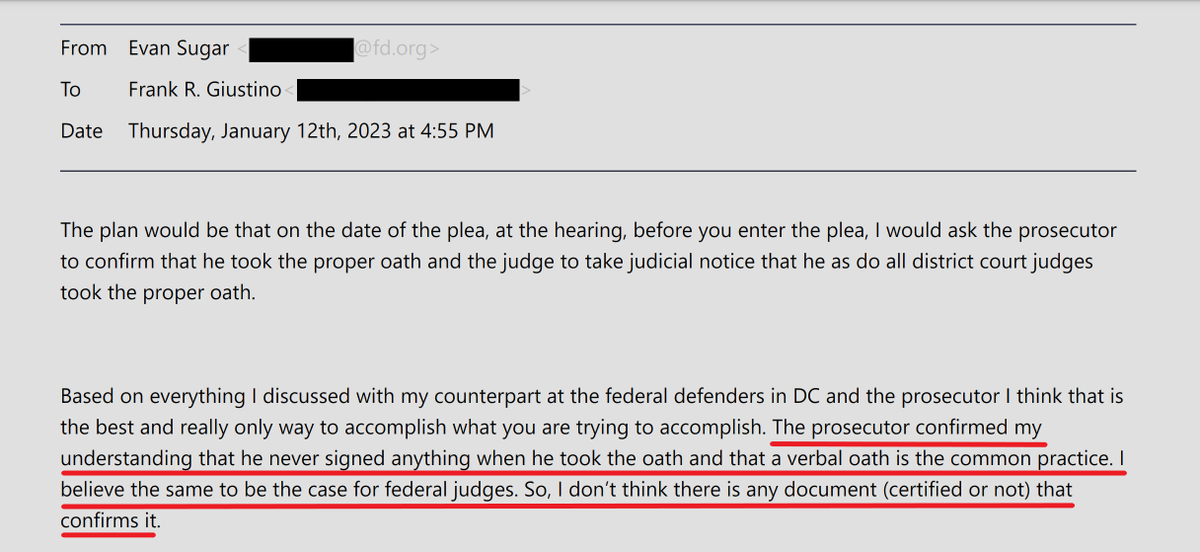Viewport: 1200px width, 552px height.
Task: Click the To field label
Action: pyautogui.click(x=70, y=90)
